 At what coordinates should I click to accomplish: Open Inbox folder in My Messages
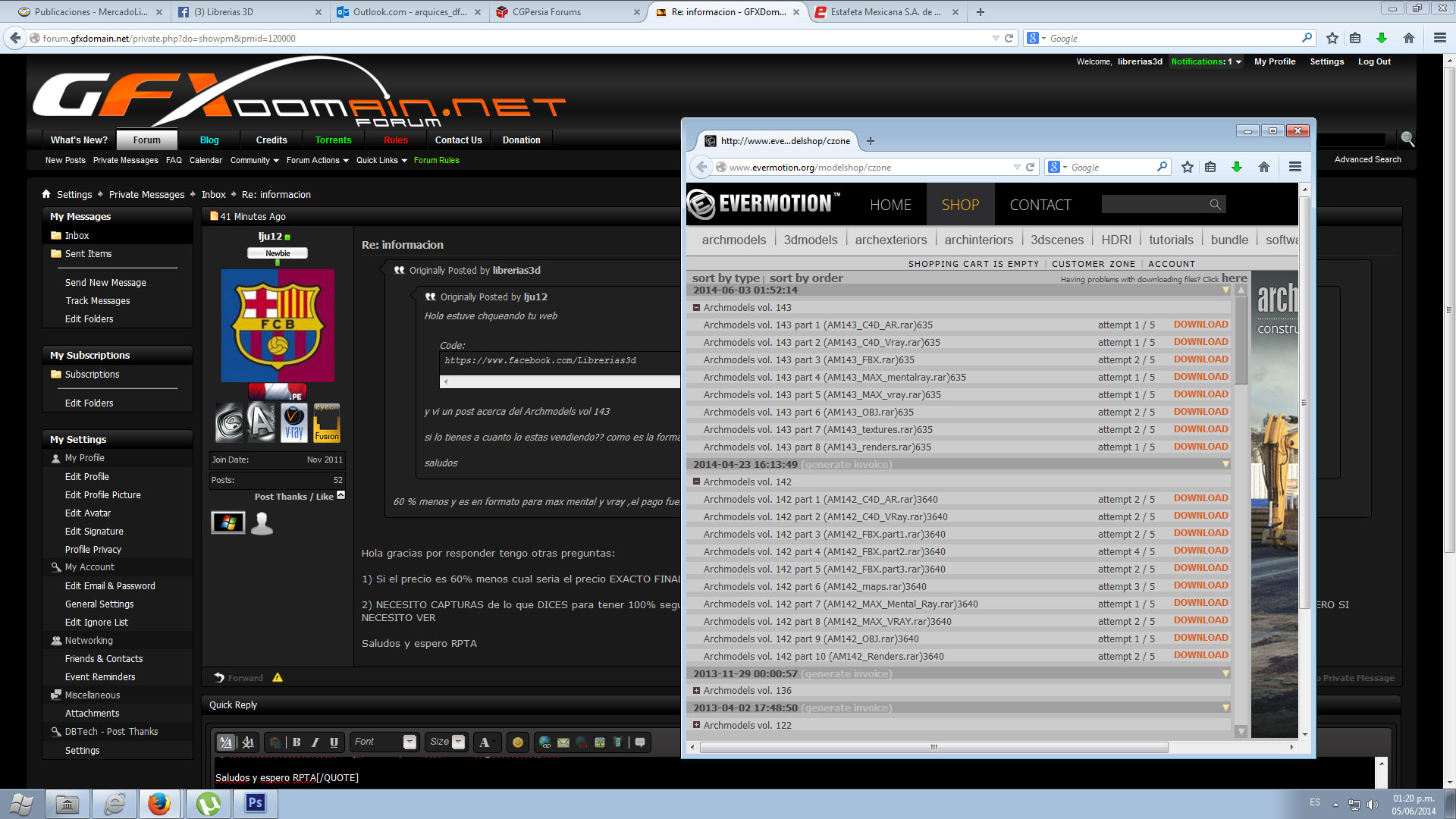77,236
